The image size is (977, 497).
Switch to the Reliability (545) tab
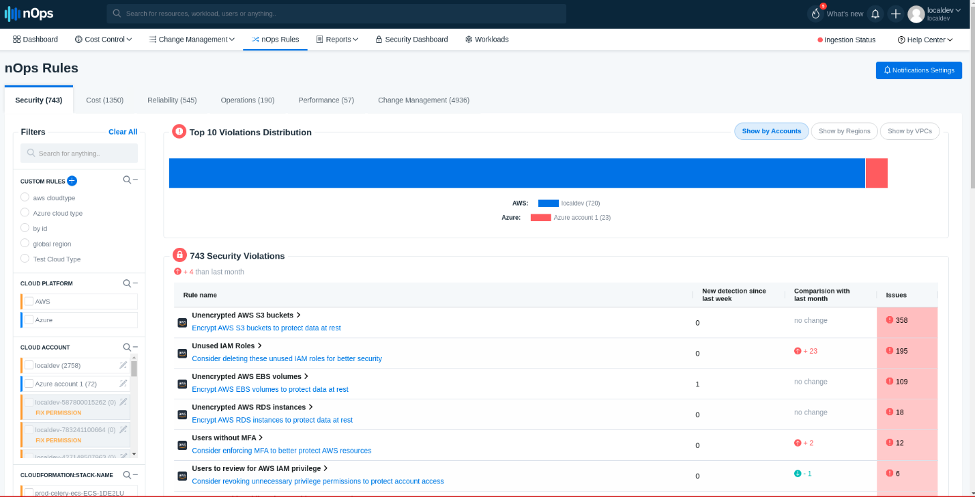[x=171, y=101]
